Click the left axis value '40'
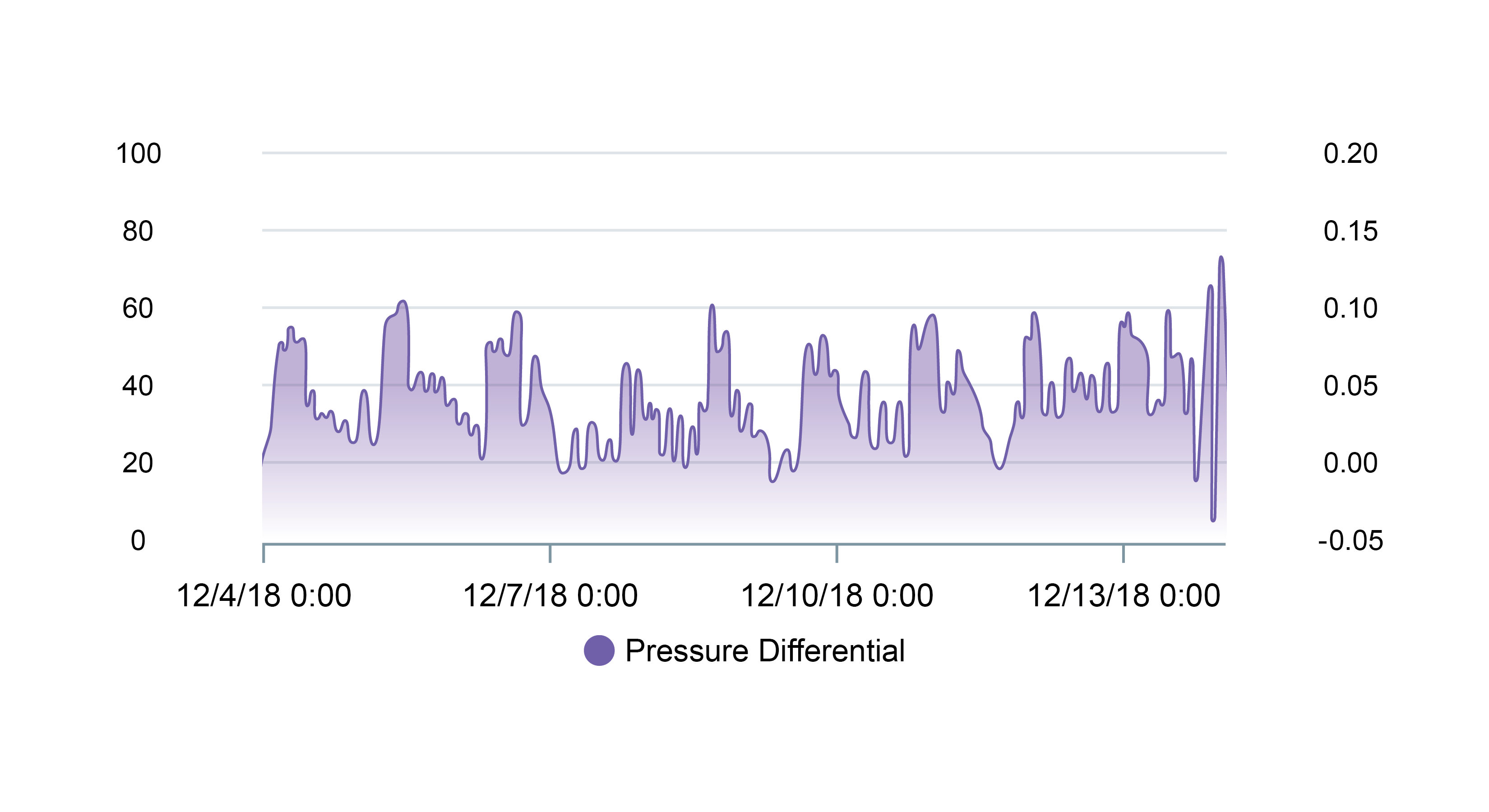The height and width of the screenshot is (812, 1489). click(x=138, y=386)
